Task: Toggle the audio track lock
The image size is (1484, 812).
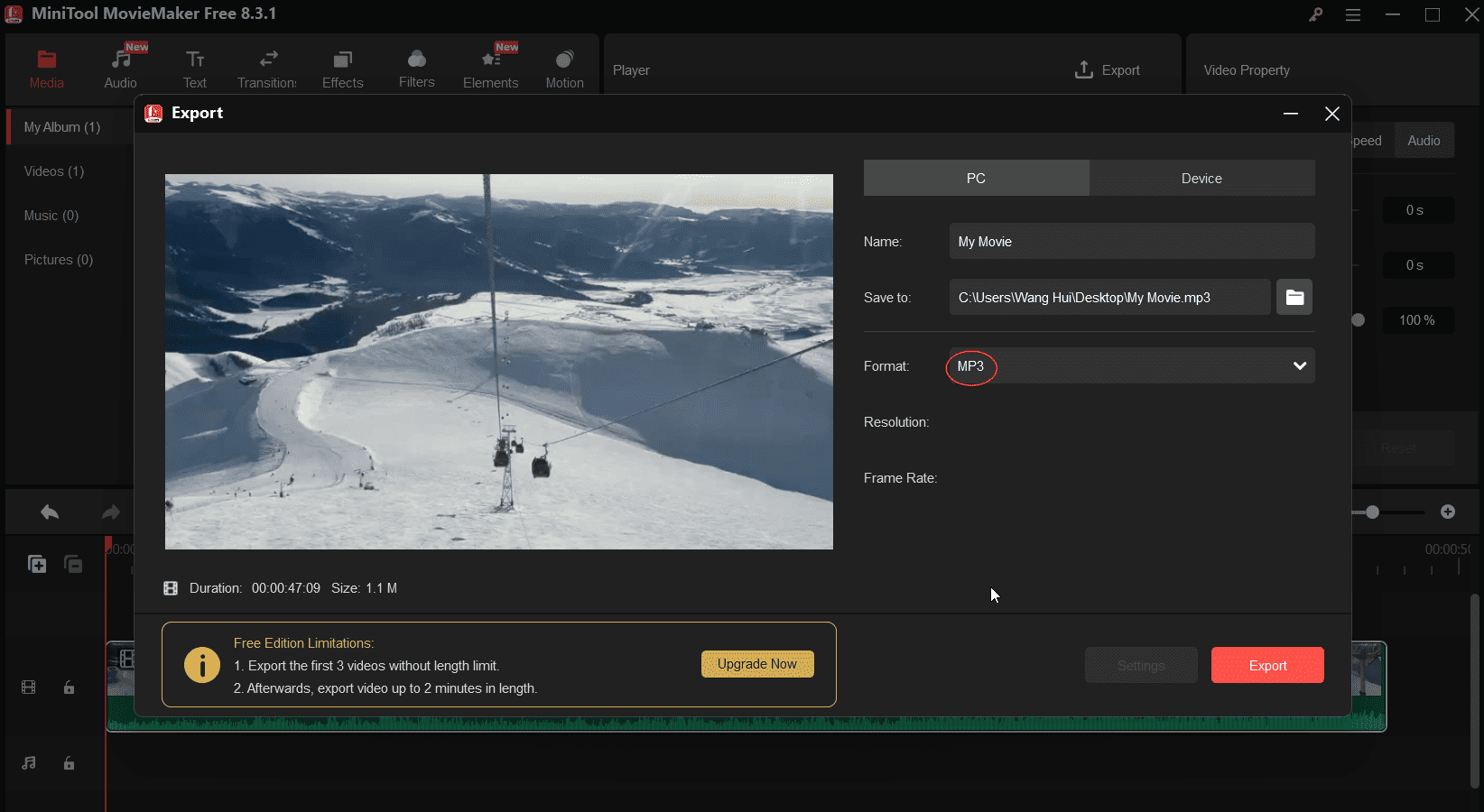Action: point(69,763)
